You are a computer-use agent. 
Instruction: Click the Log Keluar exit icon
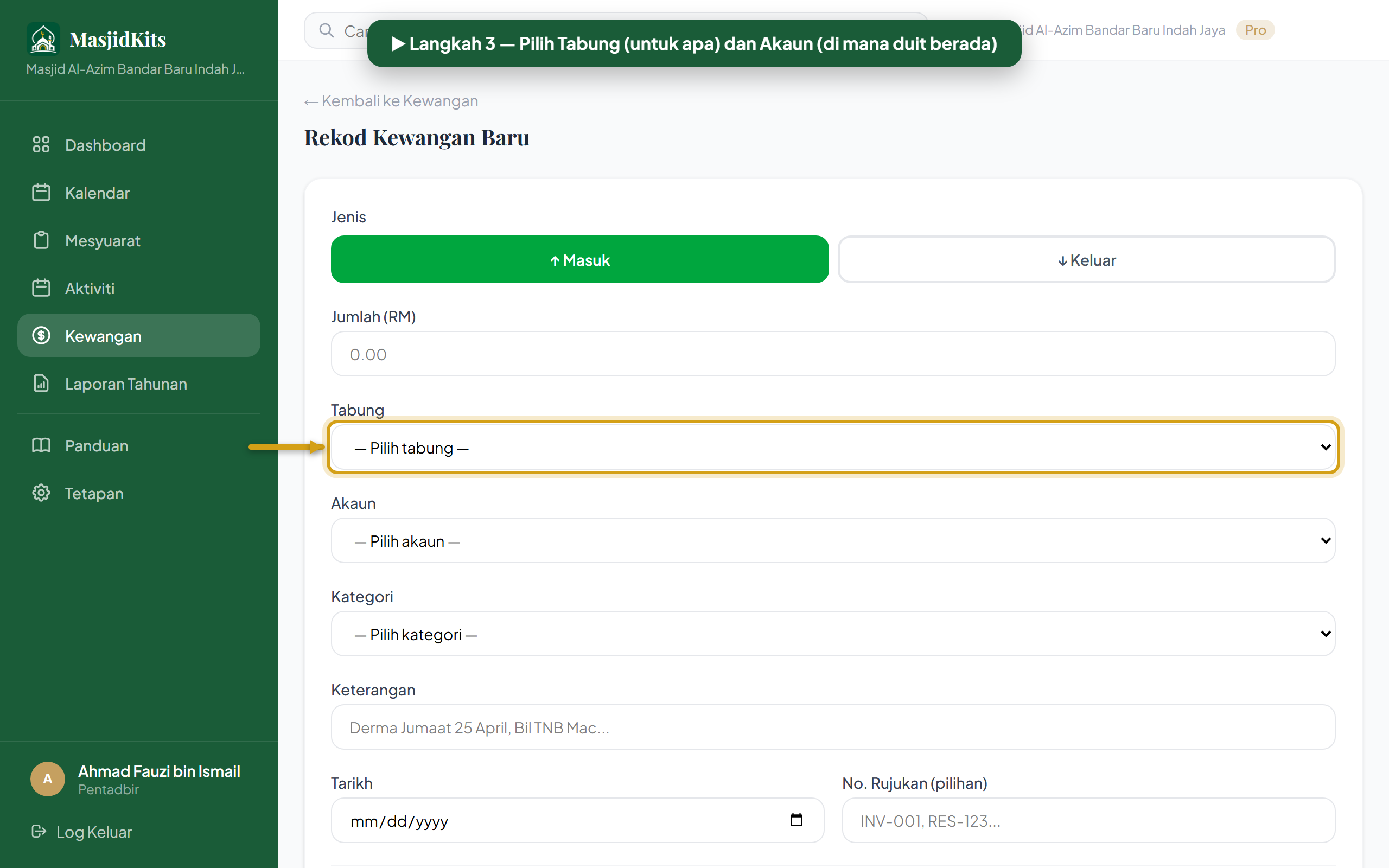(x=39, y=831)
